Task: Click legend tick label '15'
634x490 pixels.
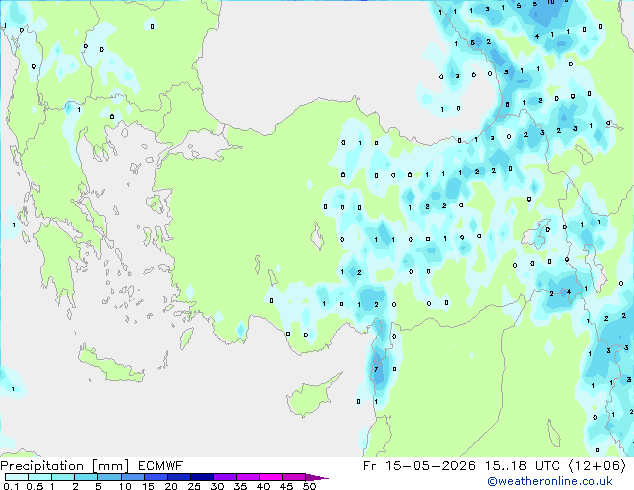Action: (148, 486)
